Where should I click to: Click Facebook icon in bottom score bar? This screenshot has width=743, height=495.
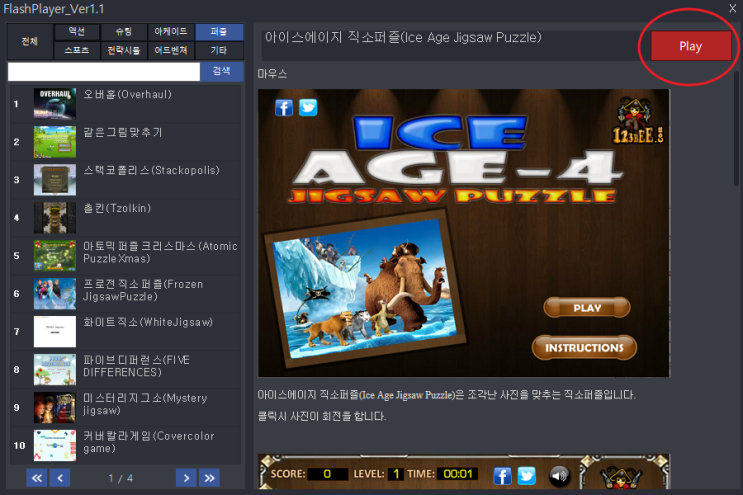coord(502,476)
